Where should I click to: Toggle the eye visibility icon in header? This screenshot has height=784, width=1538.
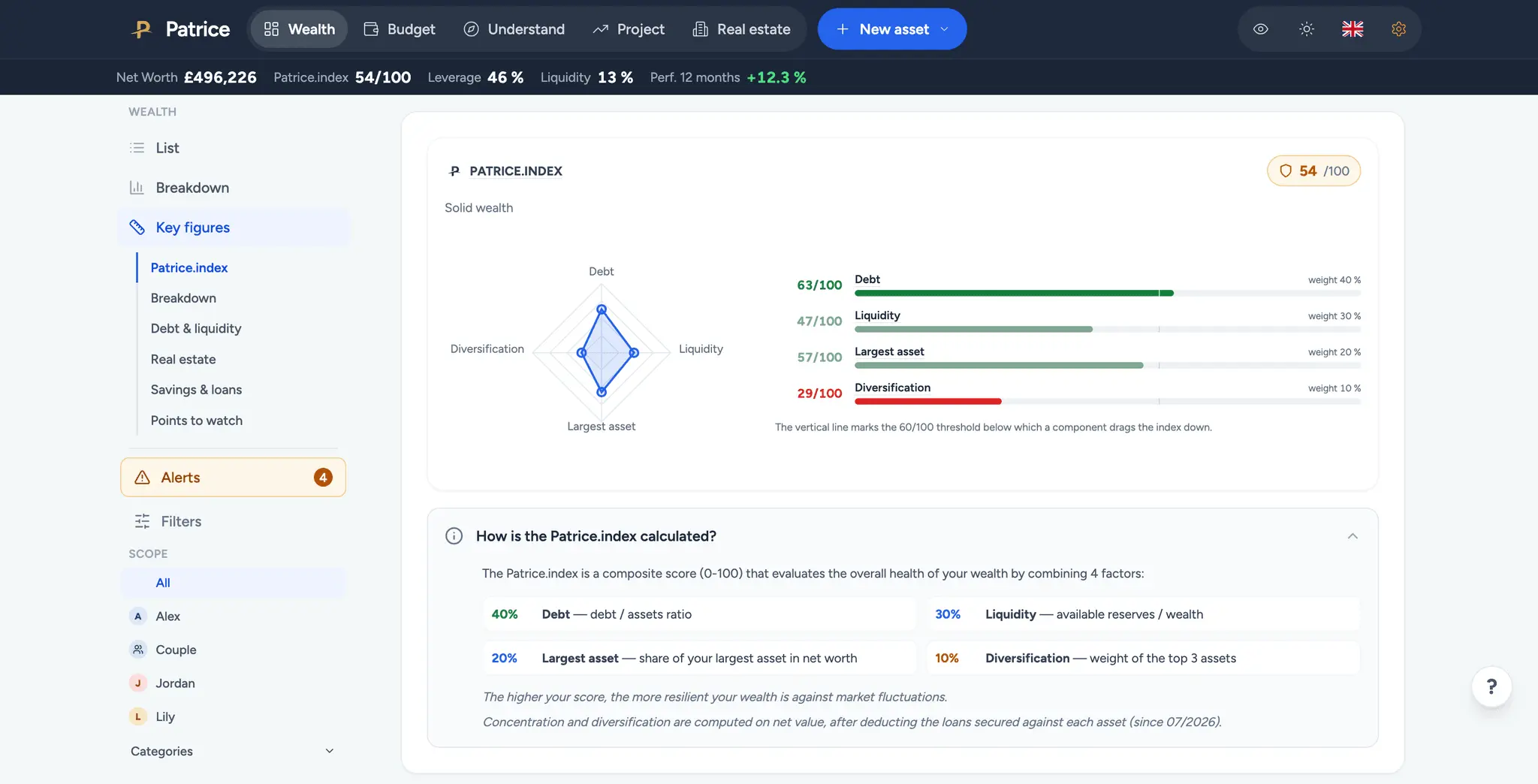point(1261,29)
